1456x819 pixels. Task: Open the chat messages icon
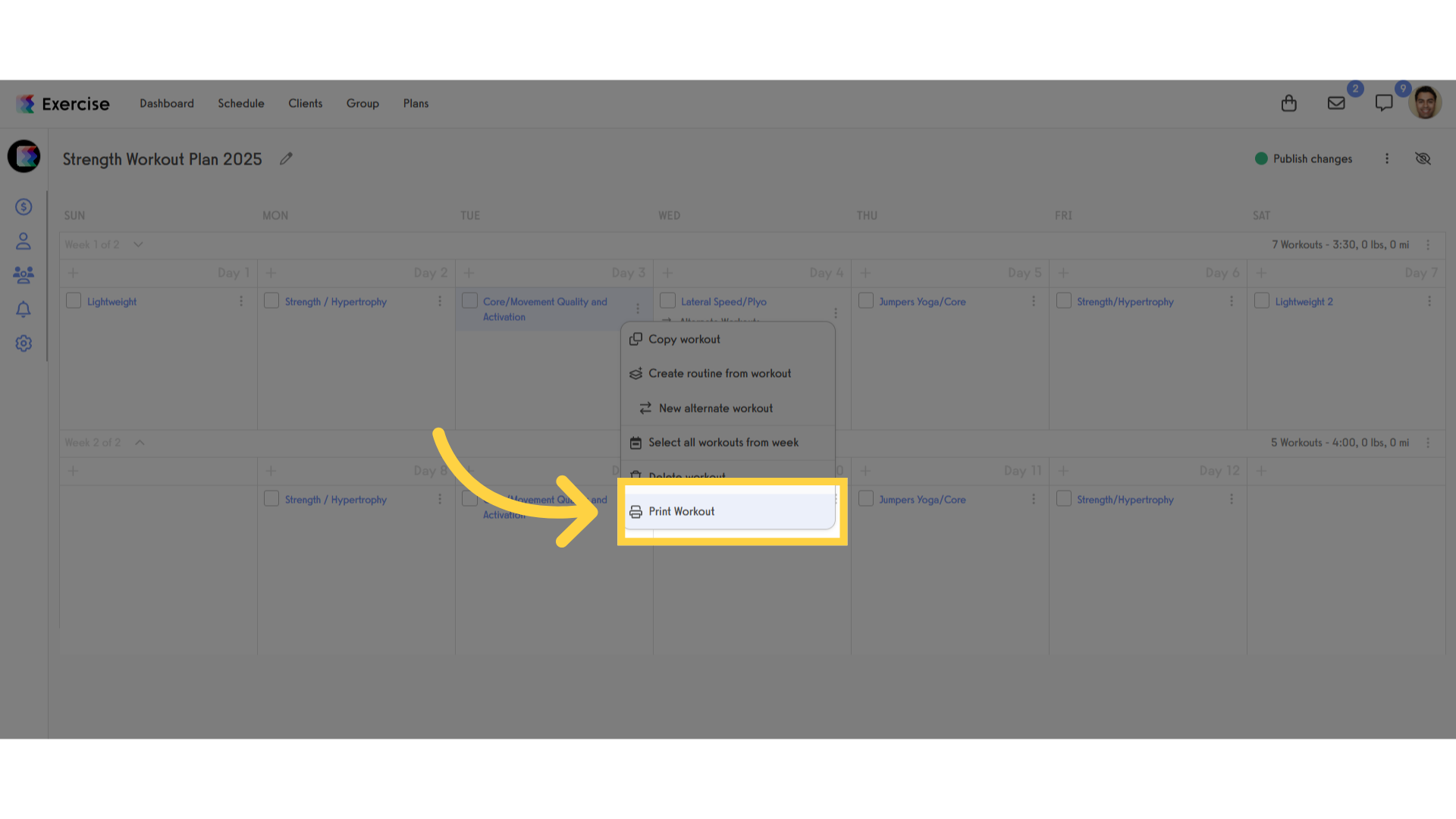pyautogui.click(x=1384, y=103)
